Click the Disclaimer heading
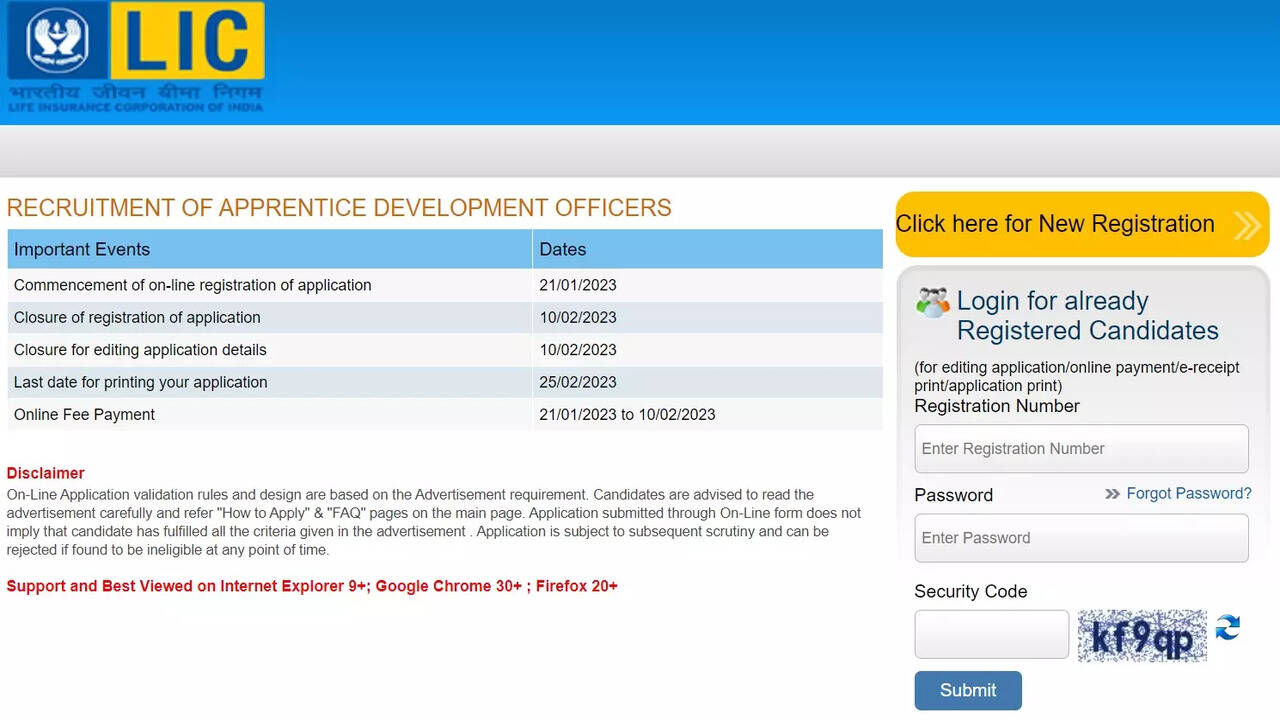 [46, 473]
